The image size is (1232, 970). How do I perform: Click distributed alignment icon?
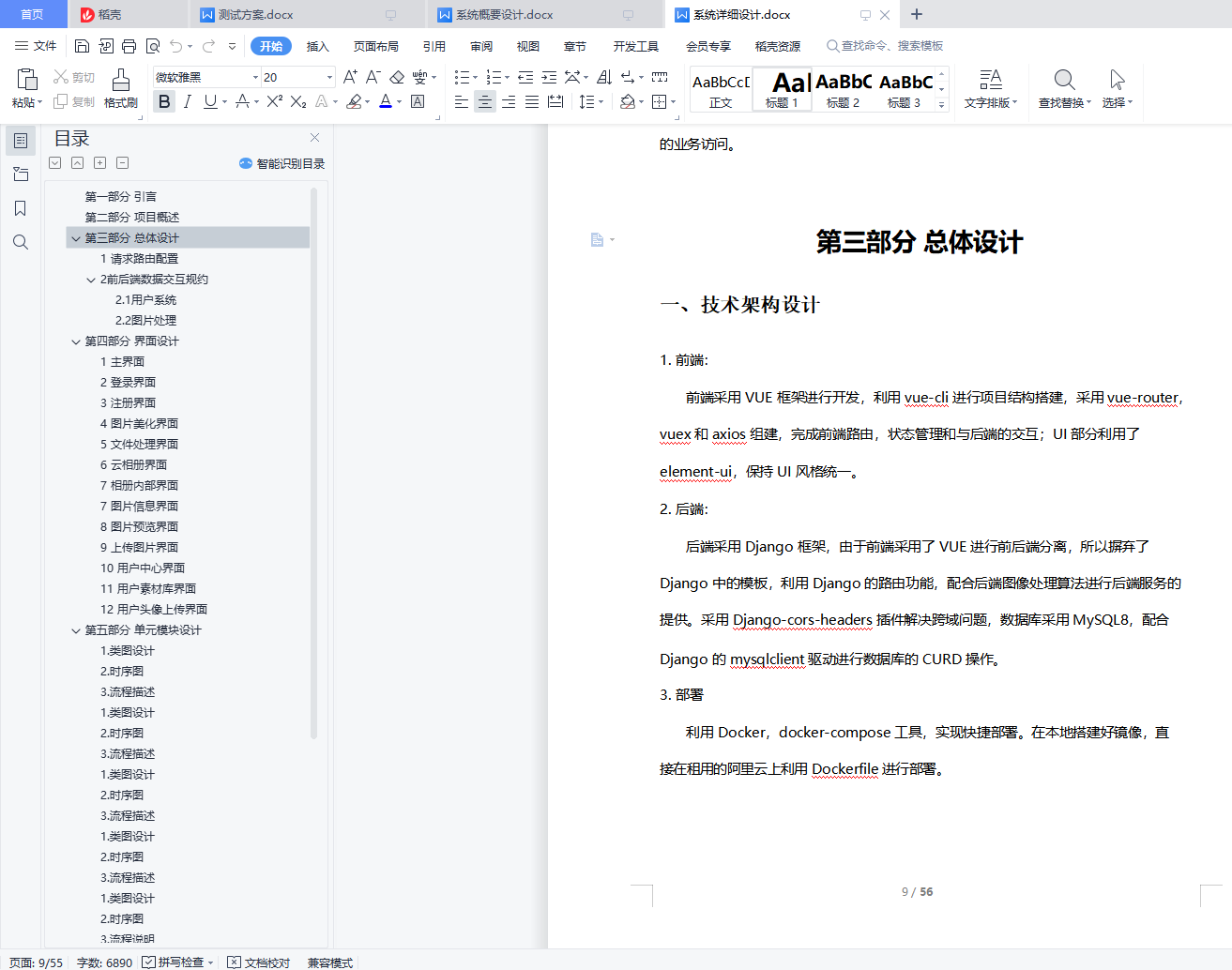[555, 101]
